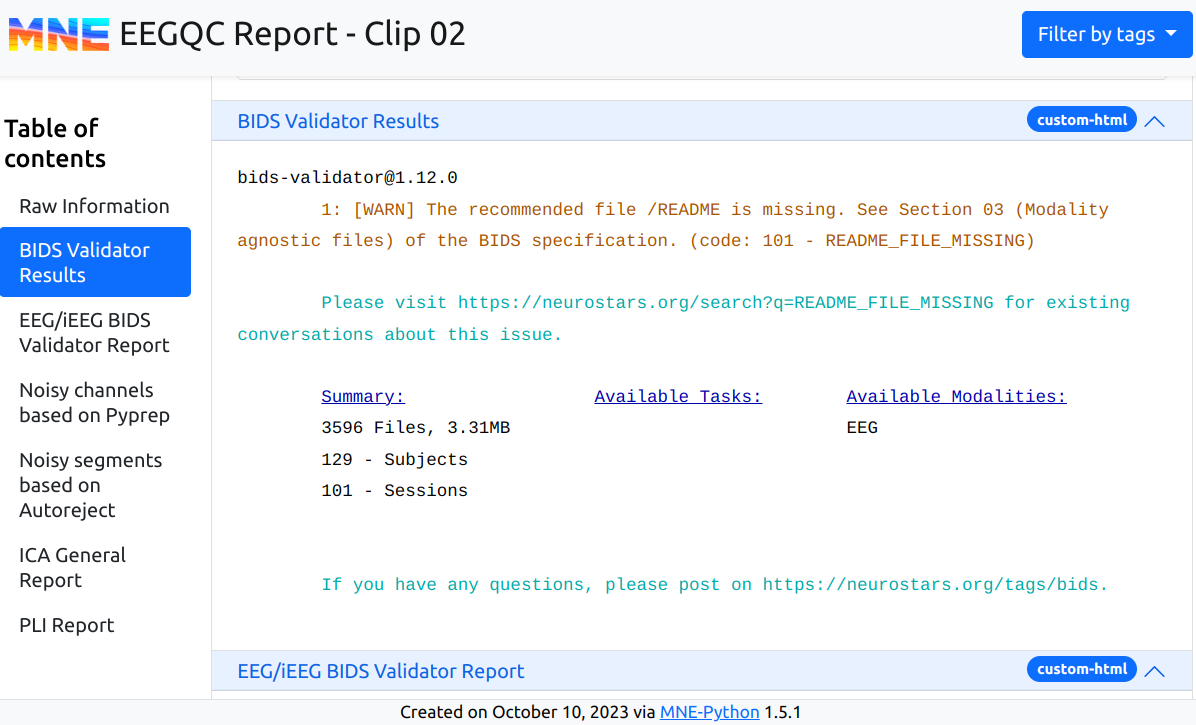Open ICA General Report from contents
This screenshot has height=725, width=1196.
coord(72,567)
